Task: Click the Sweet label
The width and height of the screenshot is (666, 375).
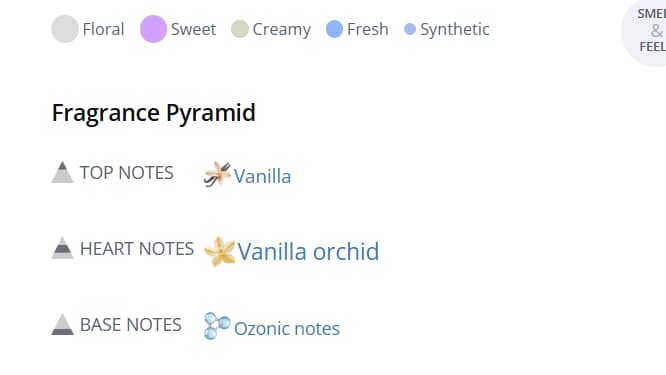Action: tap(193, 29)
